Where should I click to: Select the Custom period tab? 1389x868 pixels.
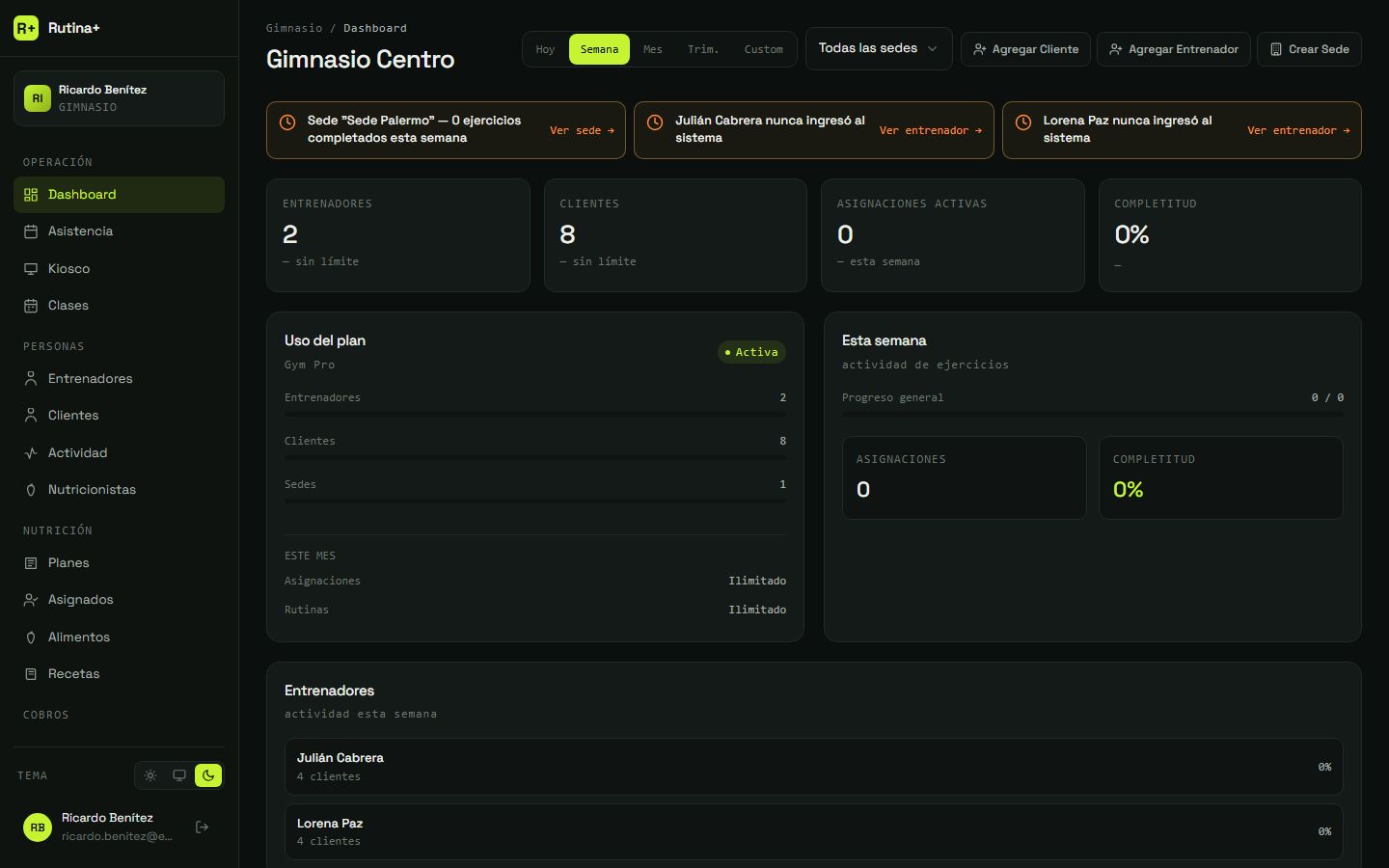tap(764, 49)
